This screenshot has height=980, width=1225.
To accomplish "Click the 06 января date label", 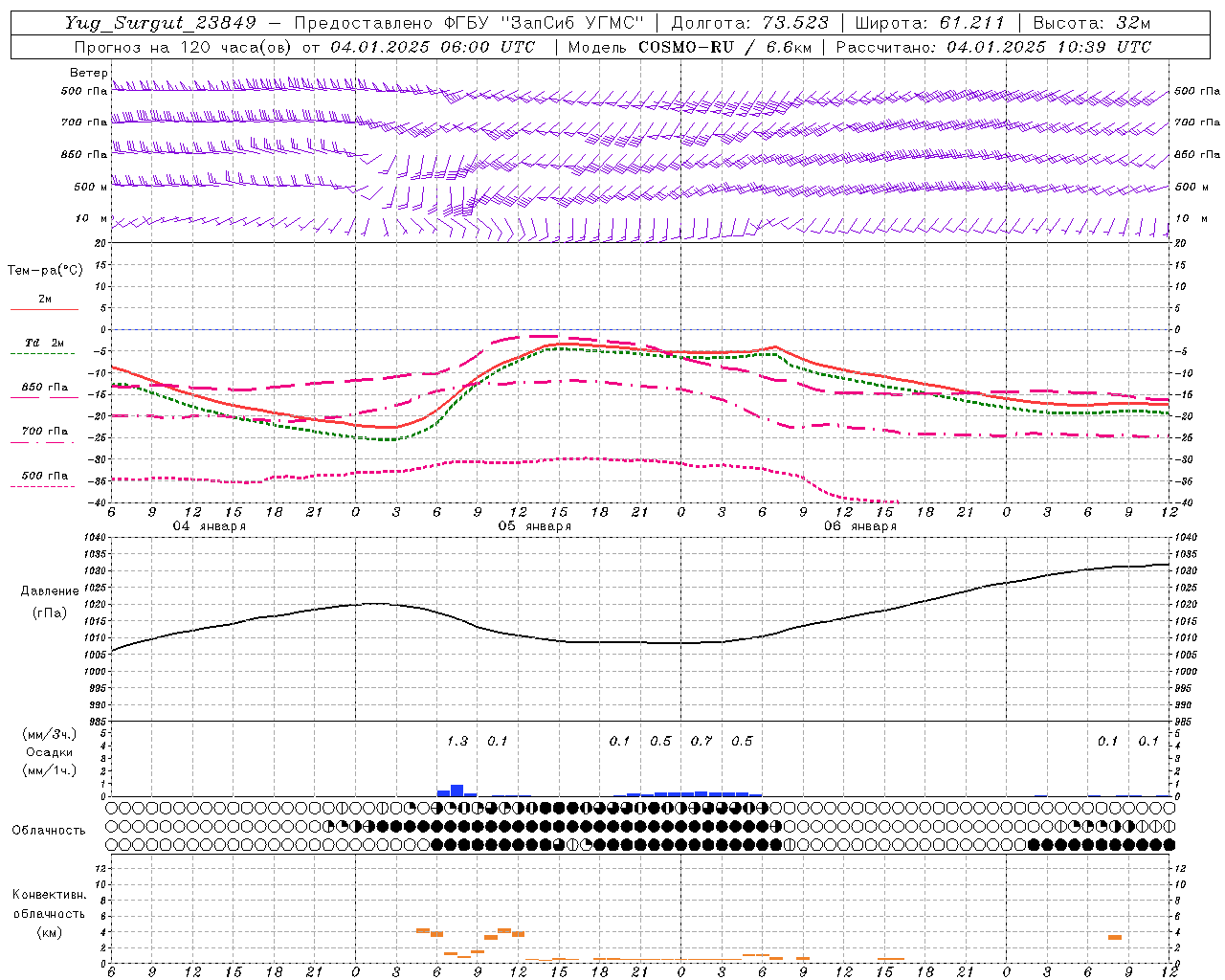I will 859,526.
